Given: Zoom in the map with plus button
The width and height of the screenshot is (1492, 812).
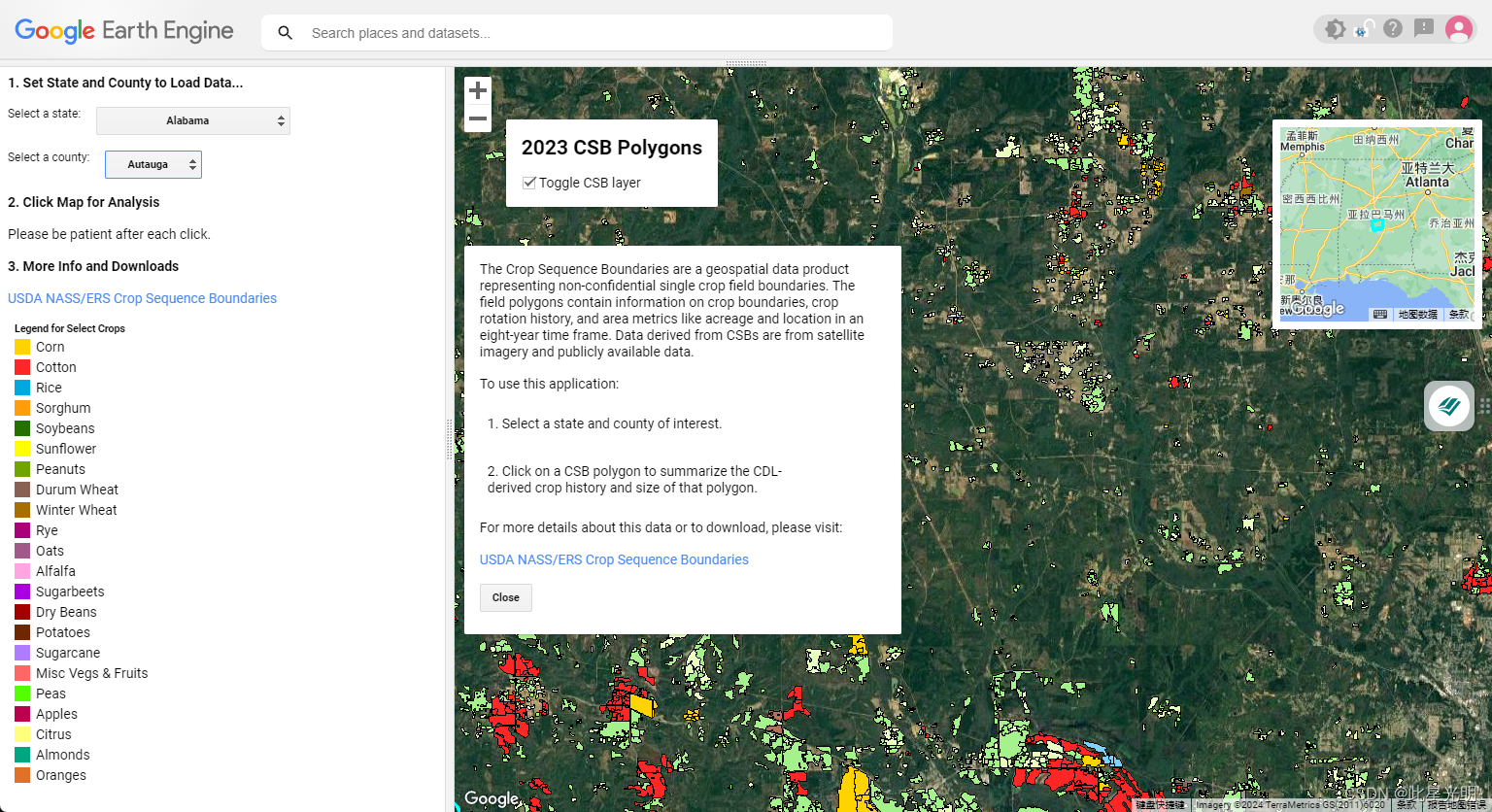Looking at the screenshot, I should (x=478, y=90).
